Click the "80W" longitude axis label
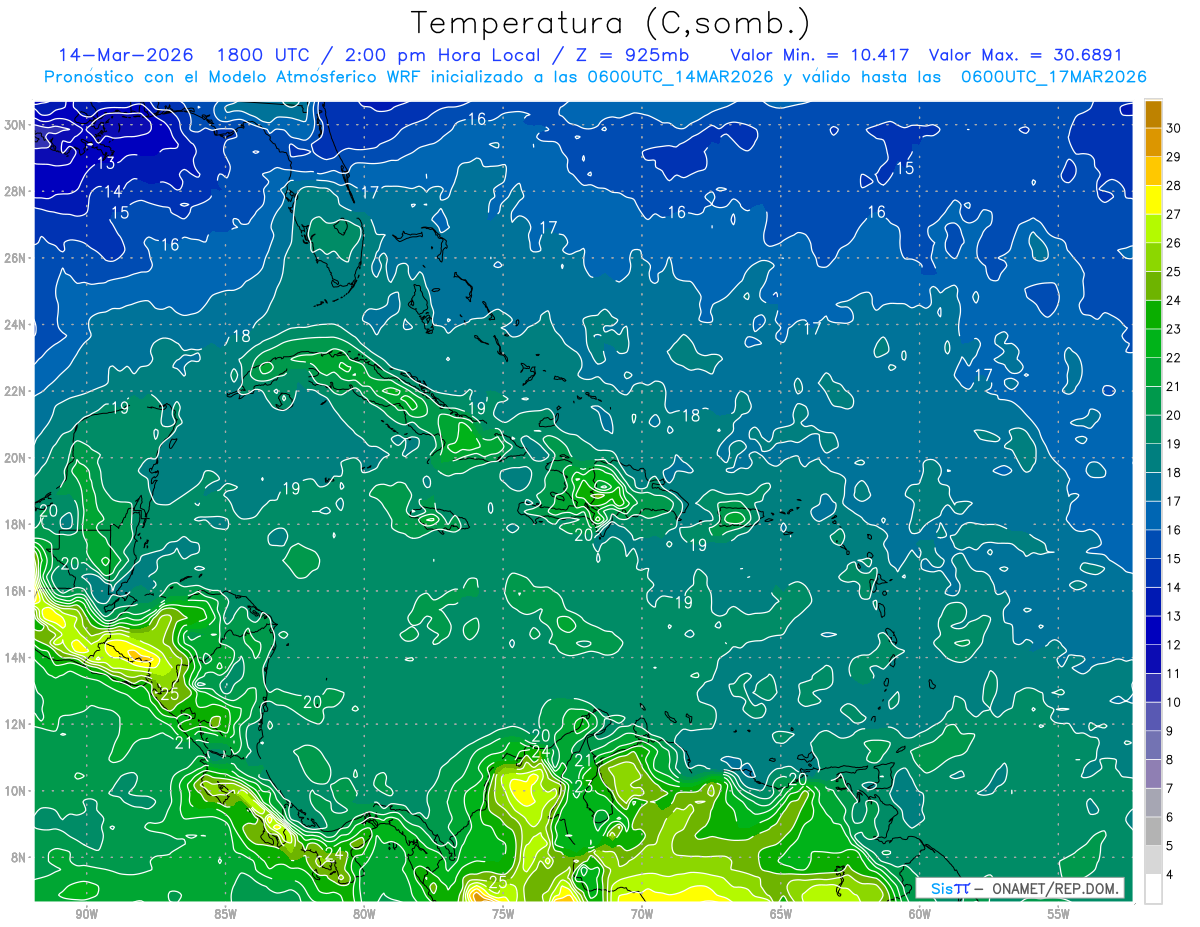The width and height of the screenshot is (1200, 927). [x=364, y=914]
